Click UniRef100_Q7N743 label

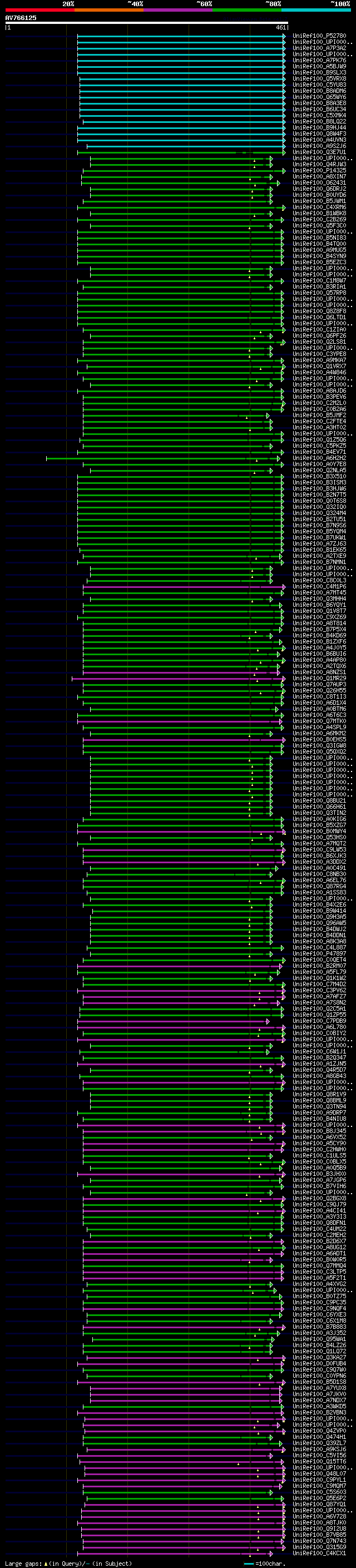pyautogui.click(x=319, y=1541)
